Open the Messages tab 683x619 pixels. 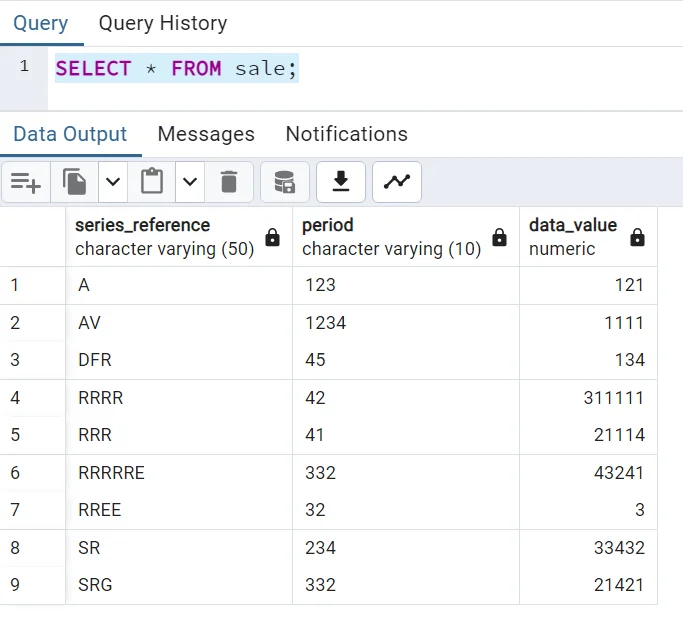pos(206,134)
